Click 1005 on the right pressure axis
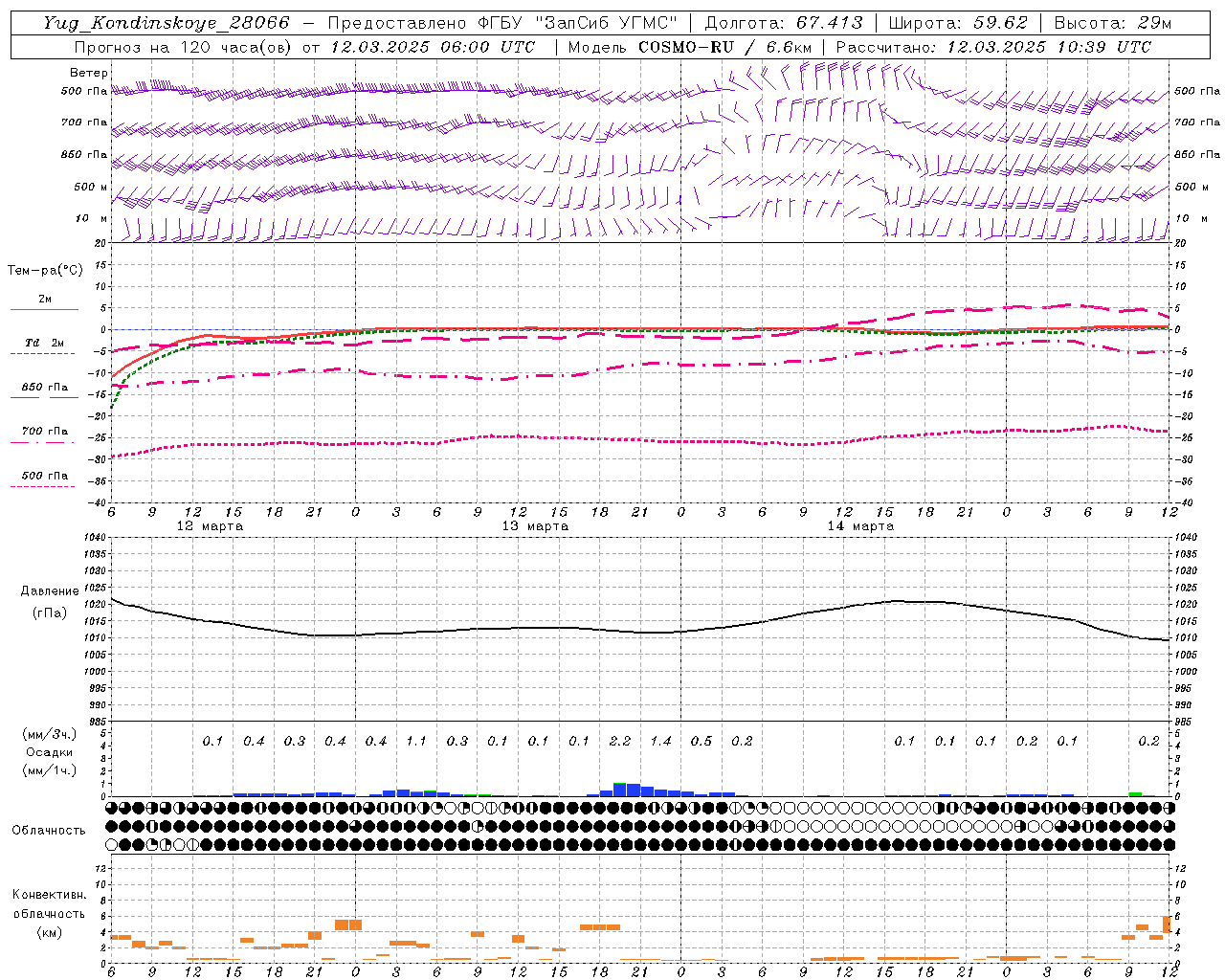 1185,655
